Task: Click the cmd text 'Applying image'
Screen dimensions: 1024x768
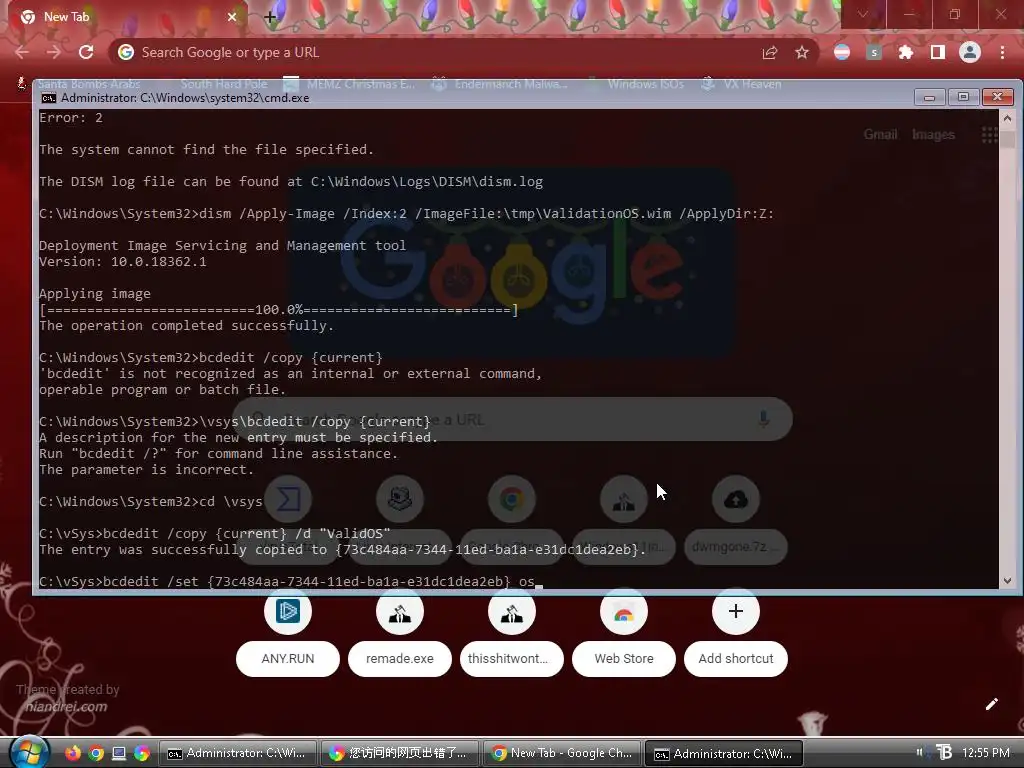Action: (95, 294)
